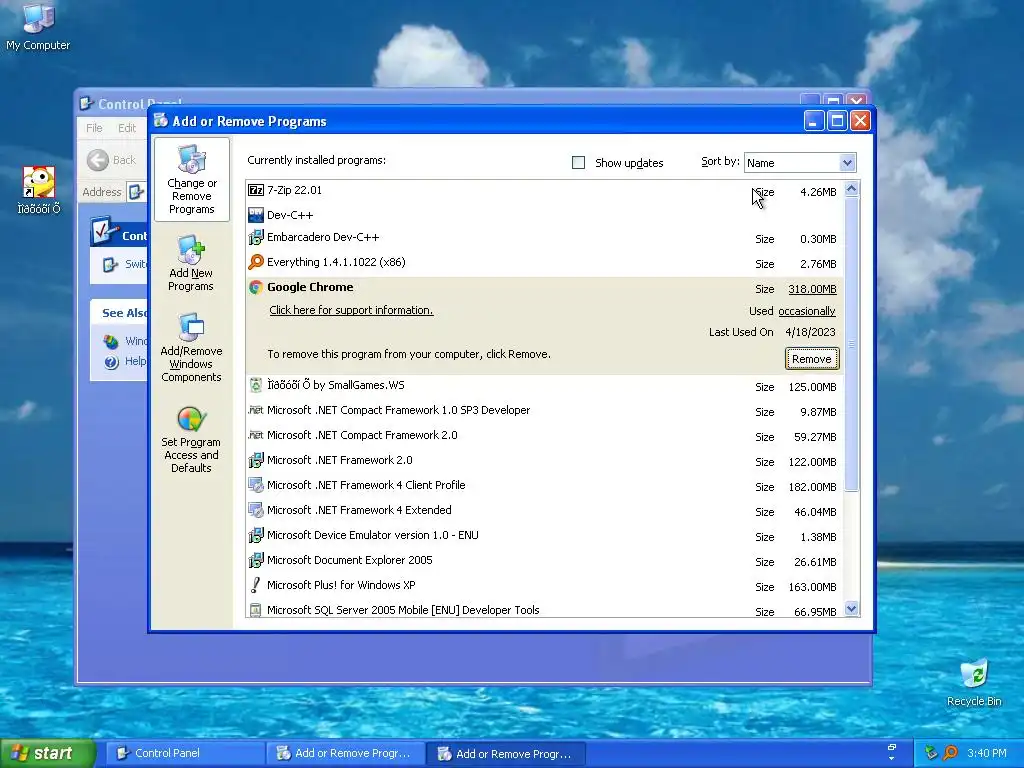This screenshot has height=768, width=1024.
Task: Open Edit menu in Control Panel window
Action: coord(127,128)
